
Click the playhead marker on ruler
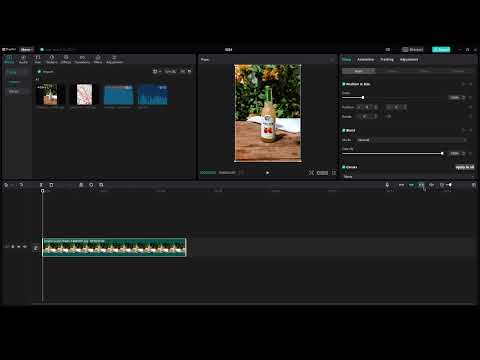tap(42, 191)
